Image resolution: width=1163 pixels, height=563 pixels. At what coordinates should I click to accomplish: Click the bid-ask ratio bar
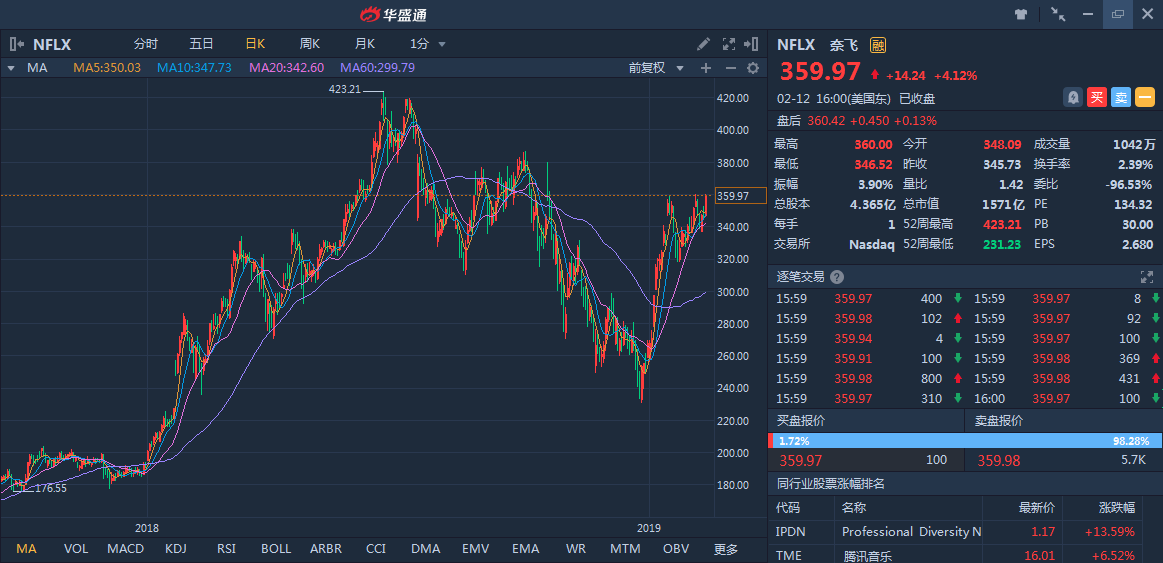[964, 440]
